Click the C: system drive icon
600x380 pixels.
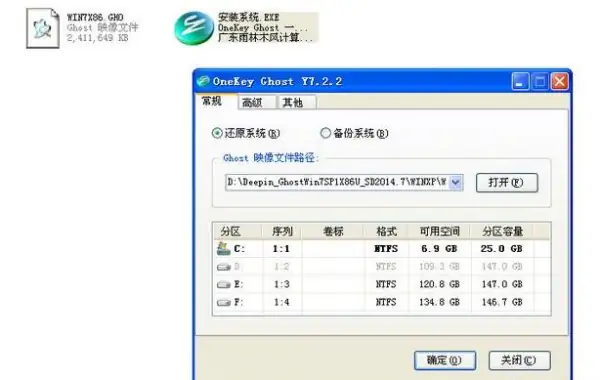tap(223, 249)
